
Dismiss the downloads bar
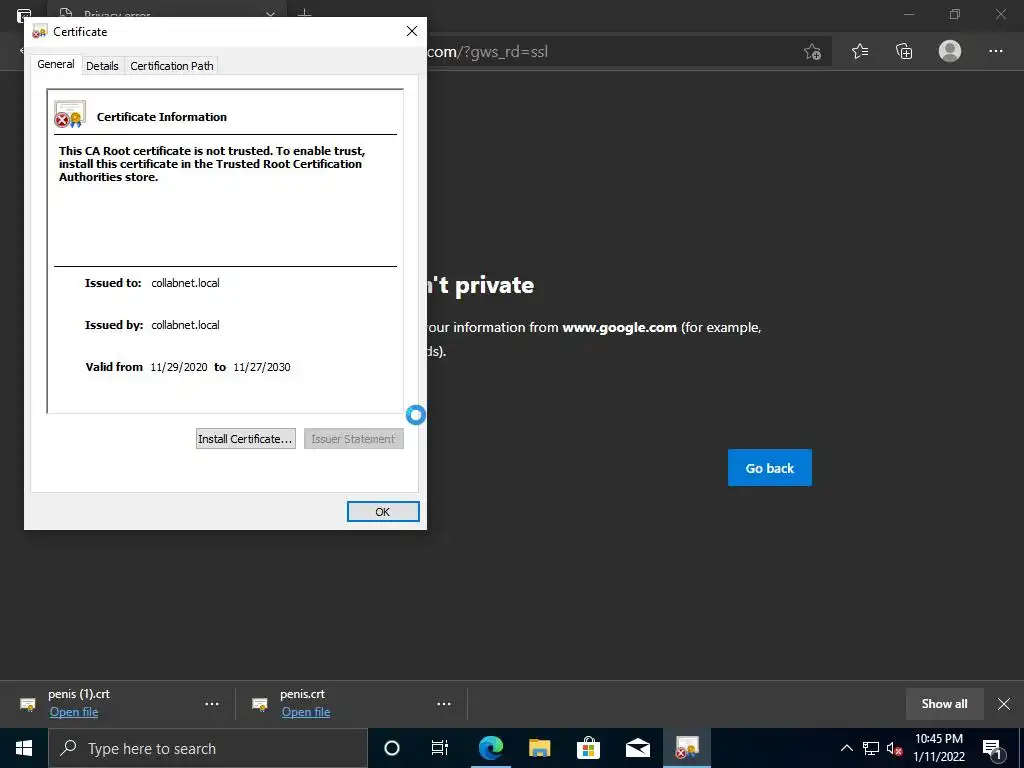1004,704
